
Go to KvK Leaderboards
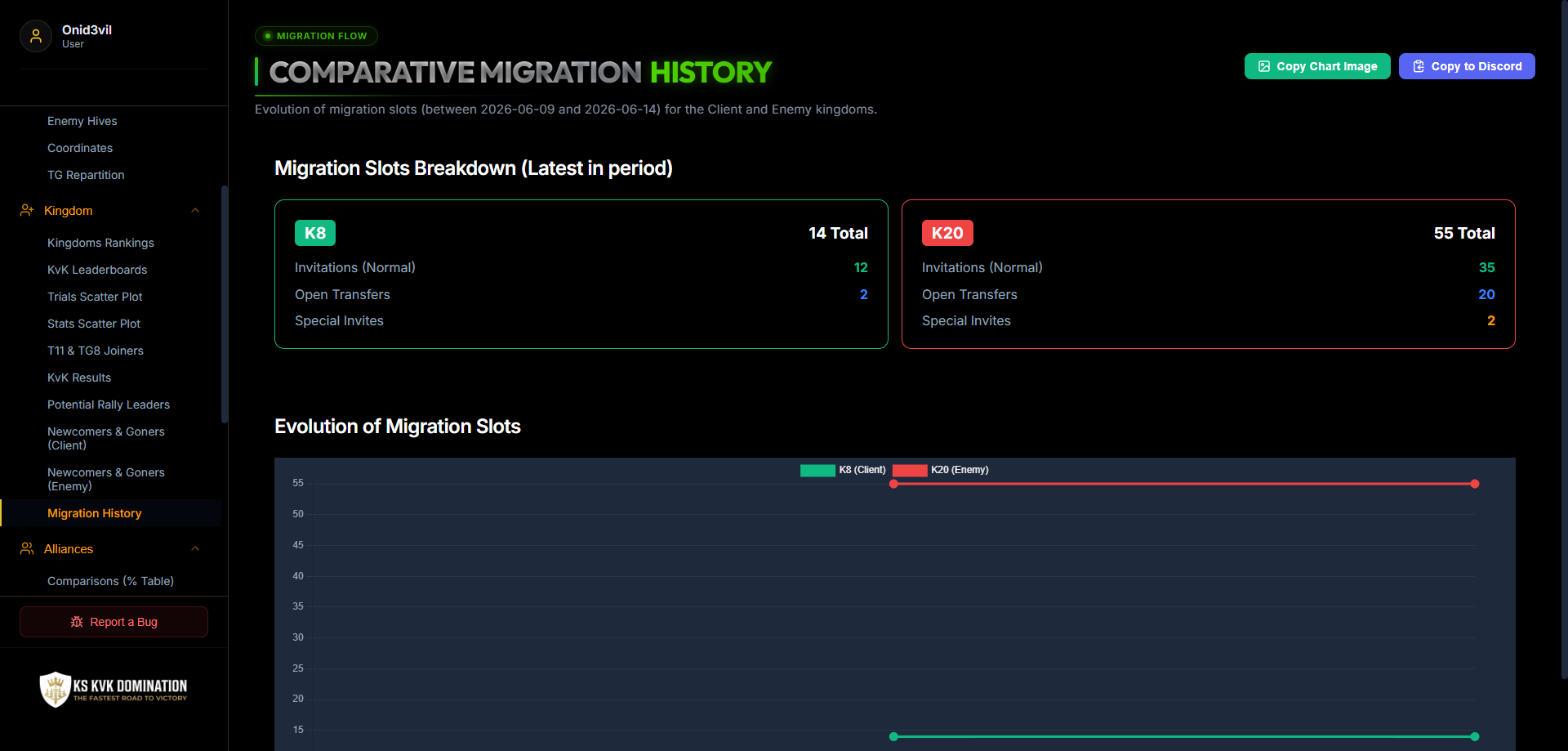click(97, 270)
